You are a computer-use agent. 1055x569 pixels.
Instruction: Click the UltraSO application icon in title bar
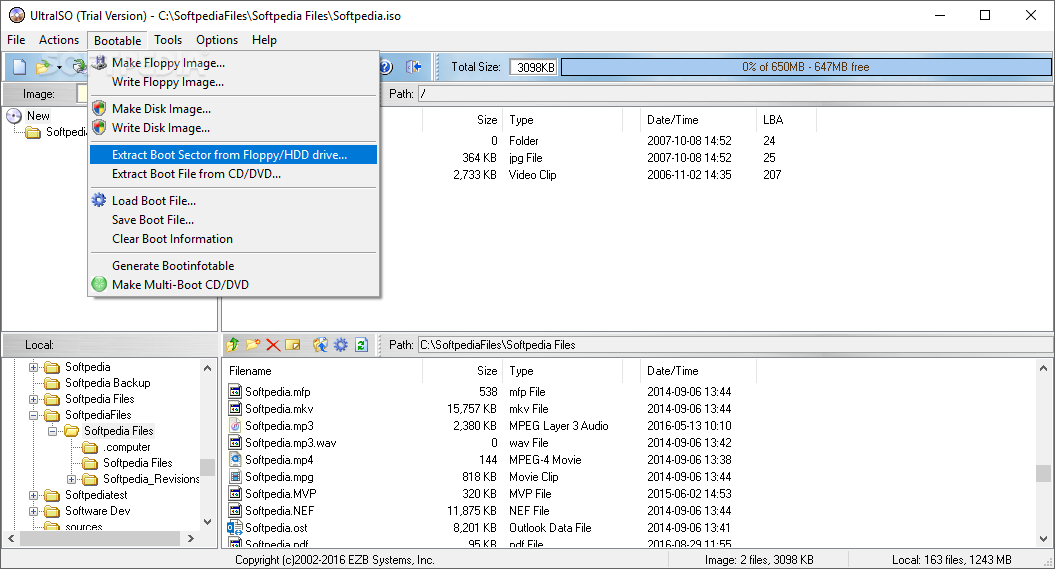(16, 15)
